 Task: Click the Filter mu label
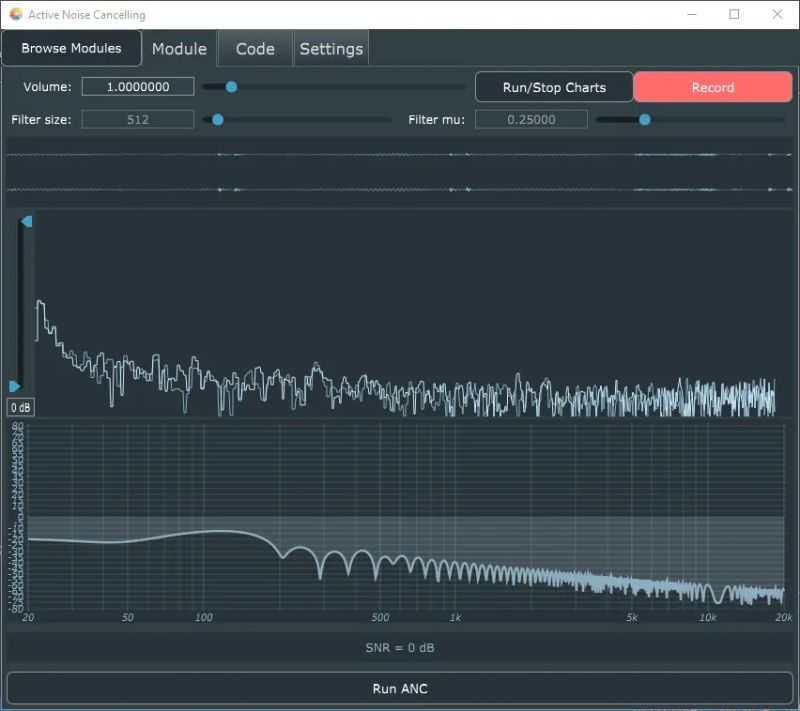tap(437, 119)
